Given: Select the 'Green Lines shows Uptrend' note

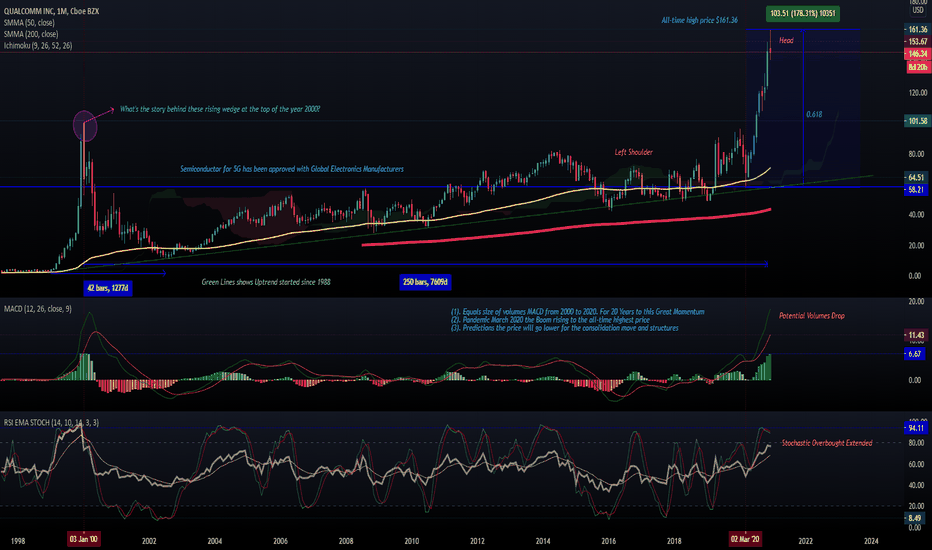Looking at the screenshot, I should [266, 282].
